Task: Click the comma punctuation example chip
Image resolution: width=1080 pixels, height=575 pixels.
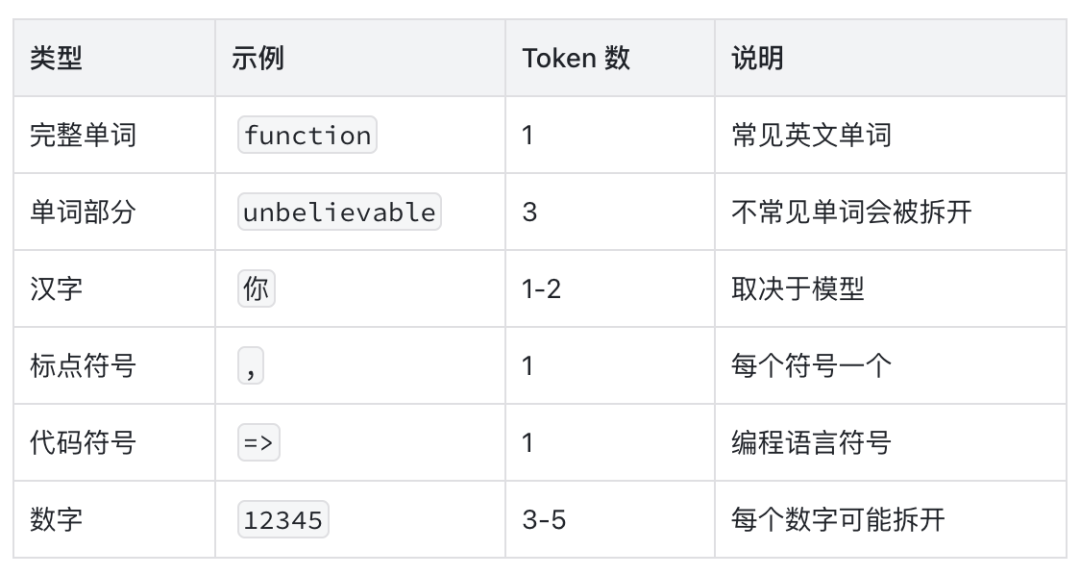Action: point(250,367)
